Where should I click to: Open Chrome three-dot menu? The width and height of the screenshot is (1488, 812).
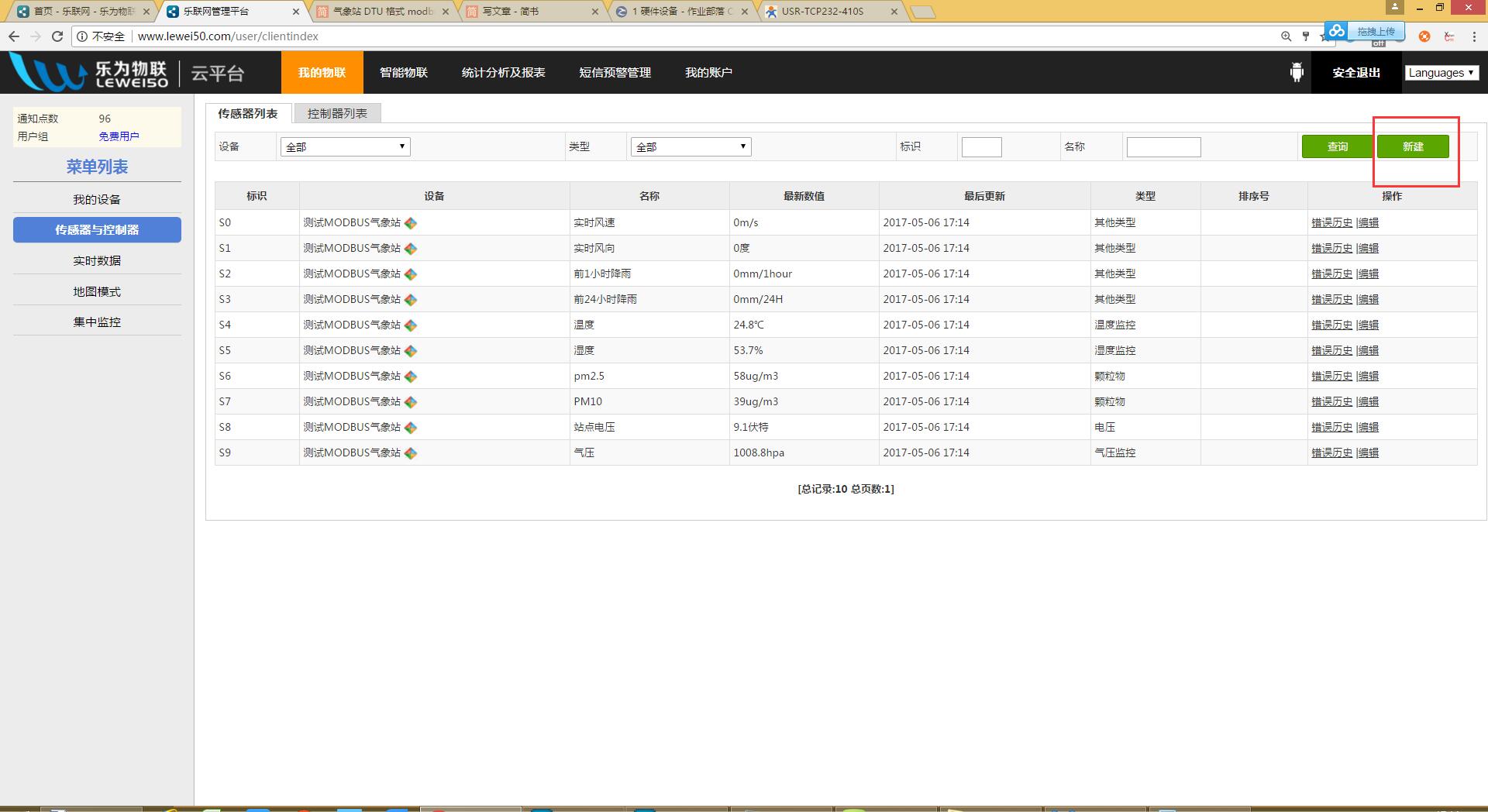coord(1474,36)
